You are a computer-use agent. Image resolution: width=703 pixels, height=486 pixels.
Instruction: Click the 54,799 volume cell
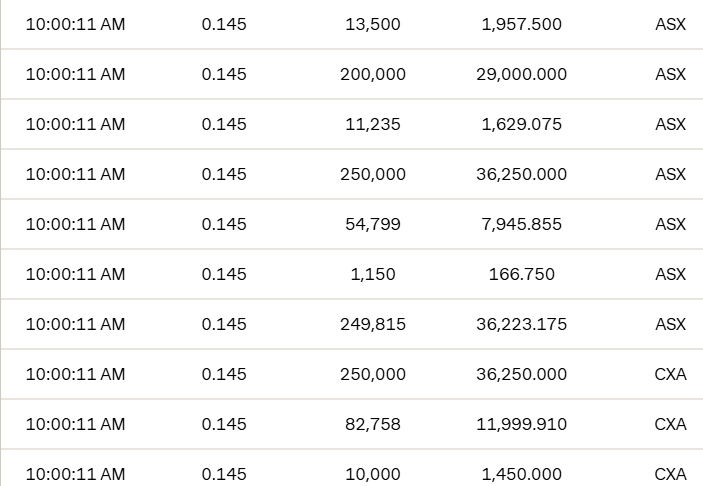tap(373, 224)
